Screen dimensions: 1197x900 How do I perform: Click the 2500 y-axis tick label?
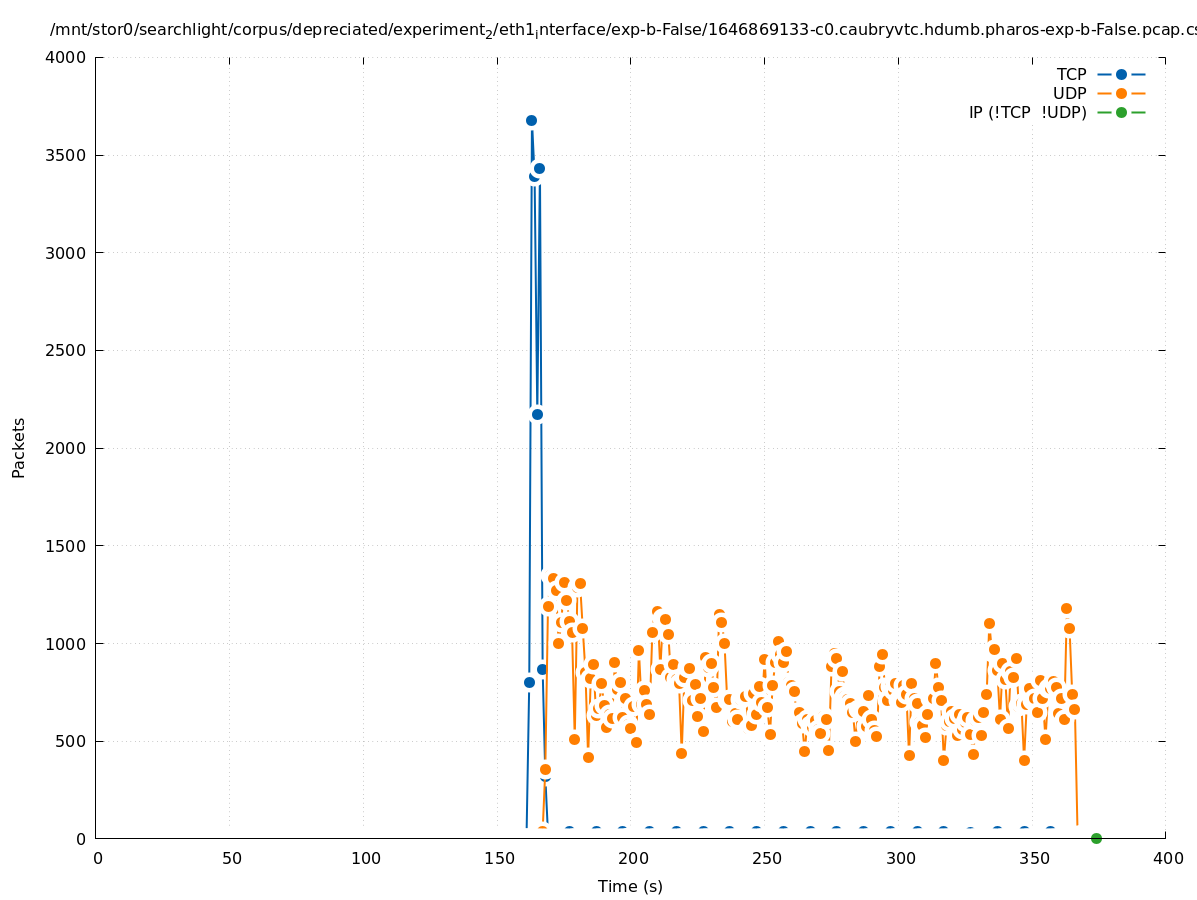click(67, 351)
